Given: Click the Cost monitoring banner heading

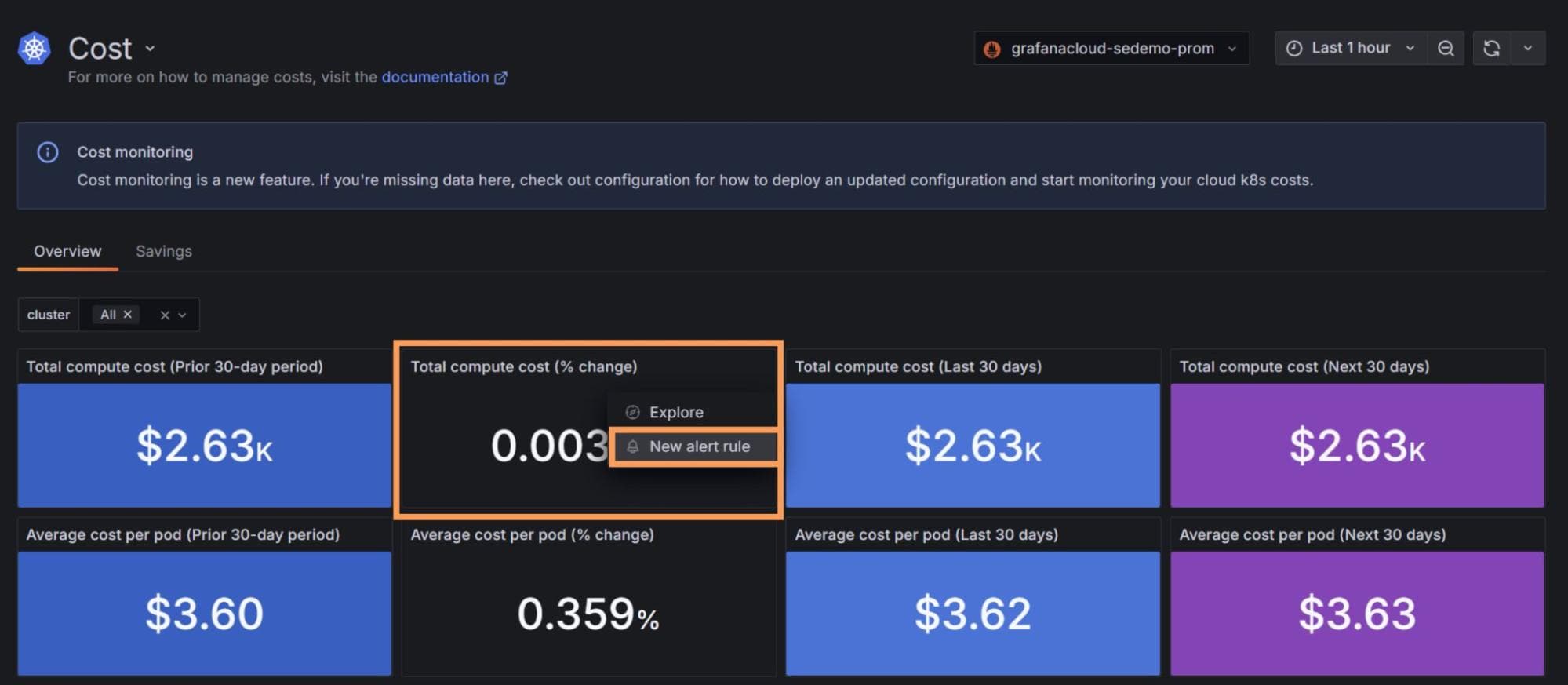Looking at the screenshot, I should click(135, 152).
